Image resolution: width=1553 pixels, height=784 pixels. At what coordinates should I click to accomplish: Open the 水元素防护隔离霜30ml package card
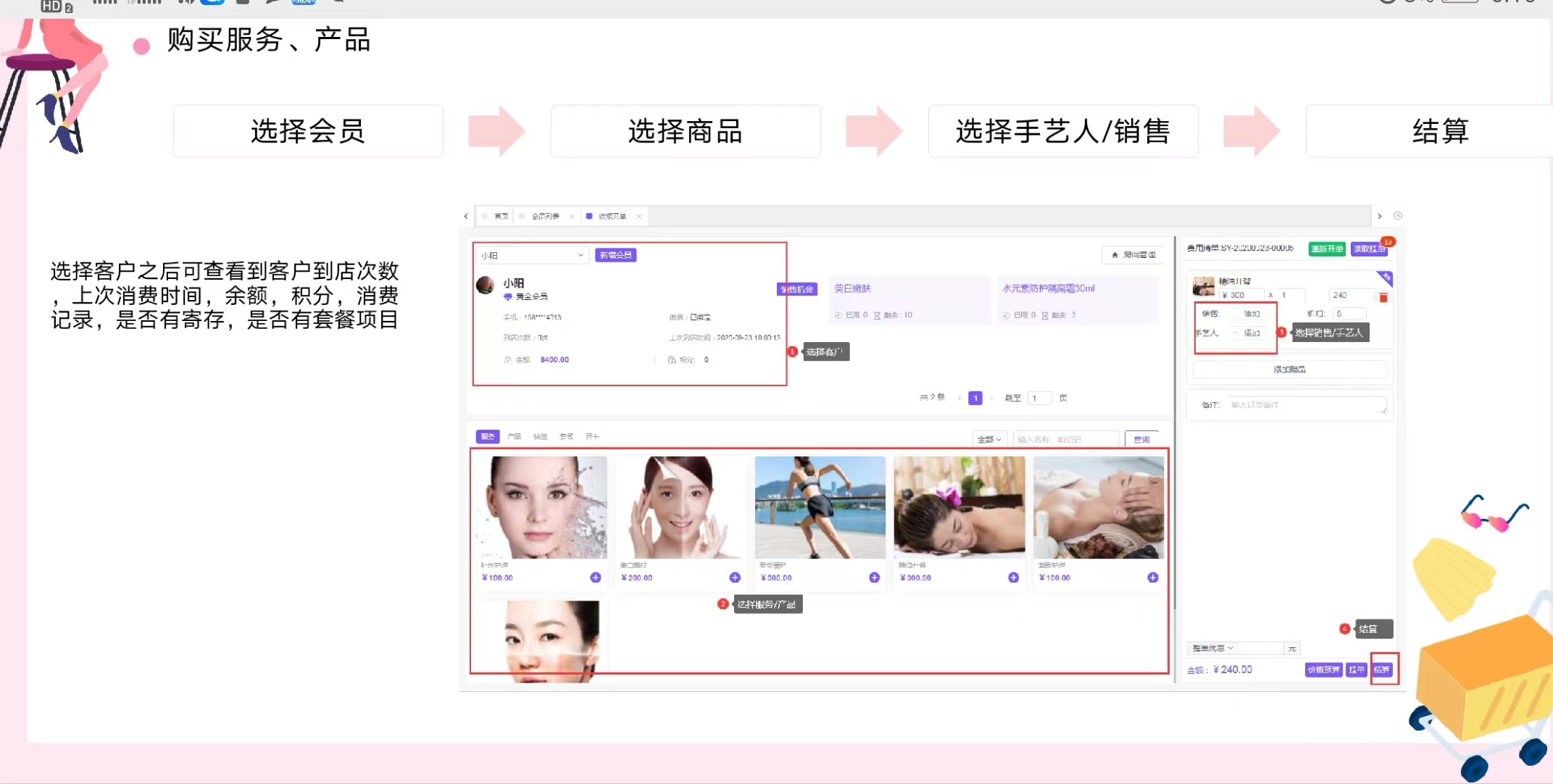1078,299
